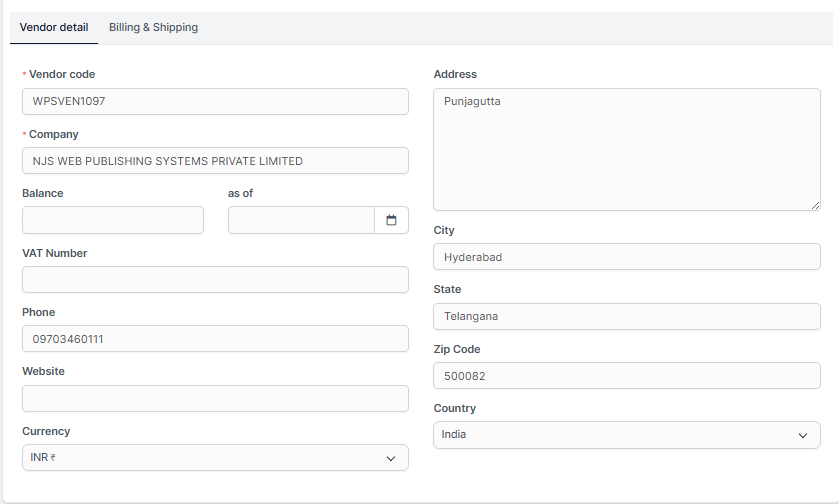Open the Country dropdown showing India
The image size is (839, 504).
tap(626, 435)
